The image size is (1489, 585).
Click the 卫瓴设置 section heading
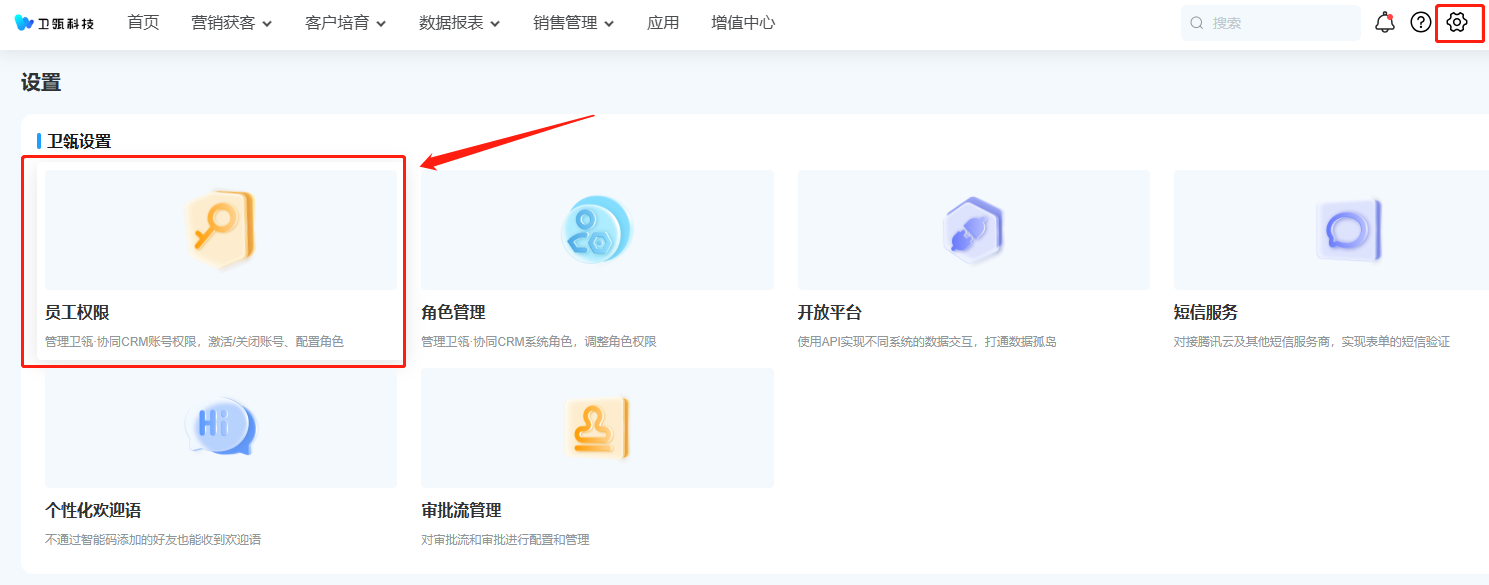click(x=79, y=141)
